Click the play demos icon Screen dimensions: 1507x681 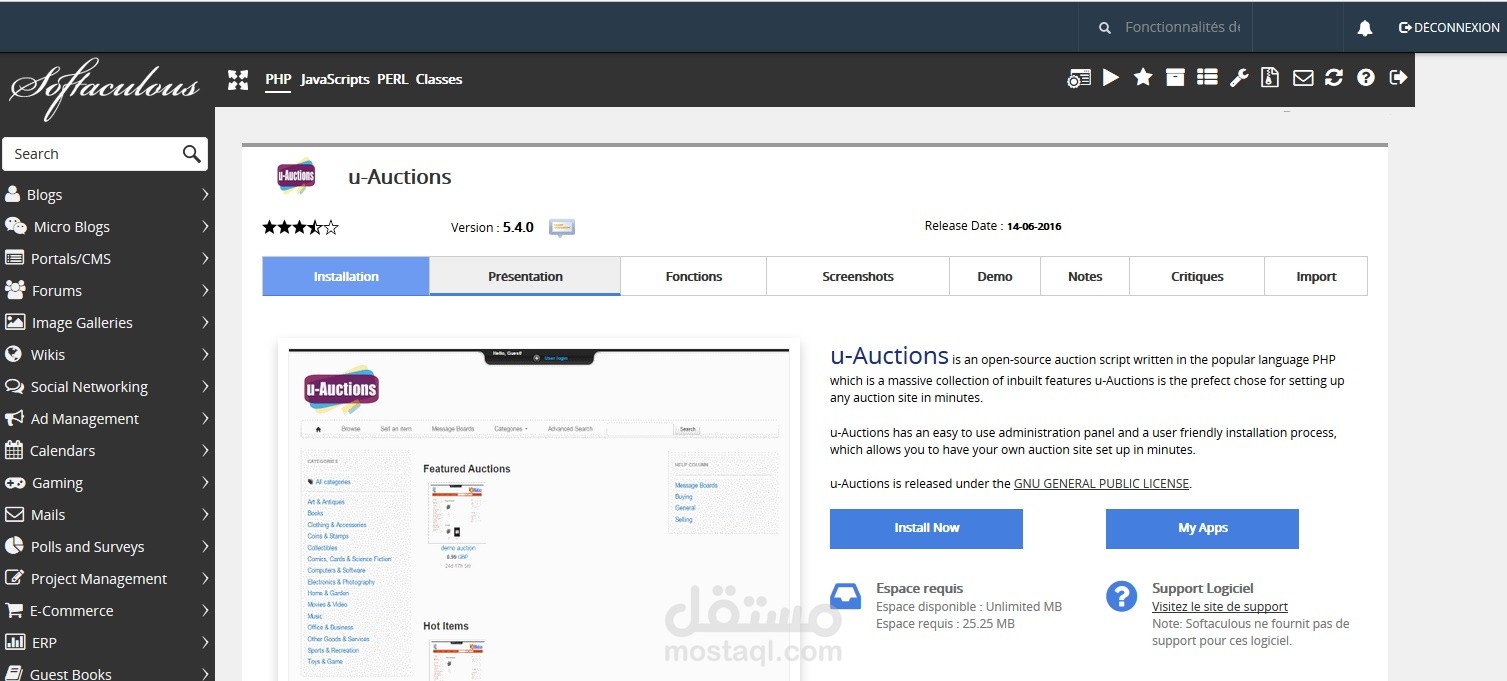[x=1111, y=77]
